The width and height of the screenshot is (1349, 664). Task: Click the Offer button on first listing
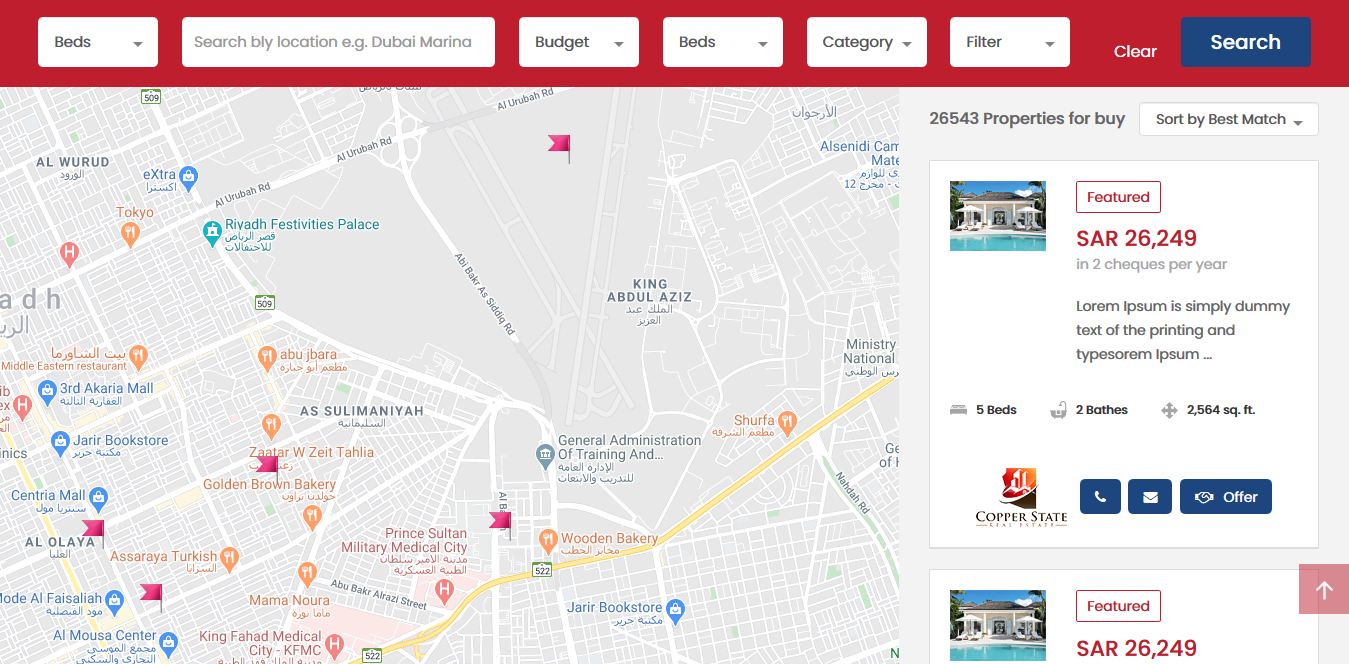[1226, 497]
